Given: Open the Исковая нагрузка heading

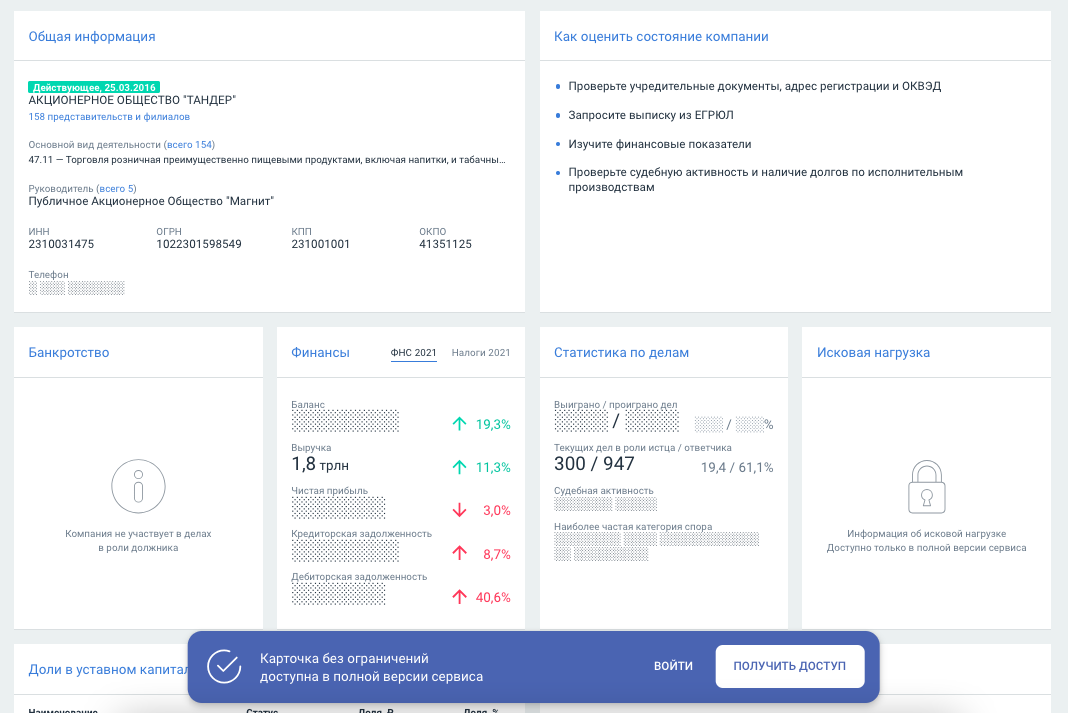Looking at the screenshot, I should click(x=873, y=353).
